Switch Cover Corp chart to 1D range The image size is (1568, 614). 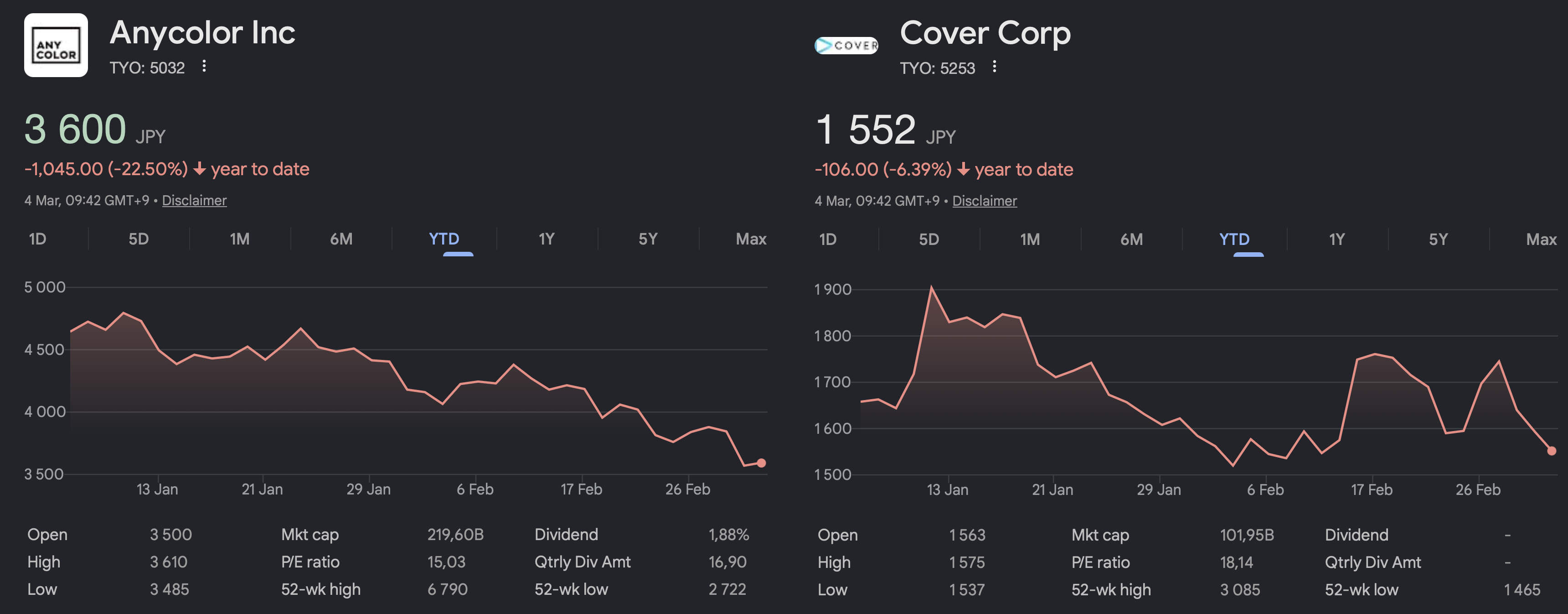click(828, 239)
